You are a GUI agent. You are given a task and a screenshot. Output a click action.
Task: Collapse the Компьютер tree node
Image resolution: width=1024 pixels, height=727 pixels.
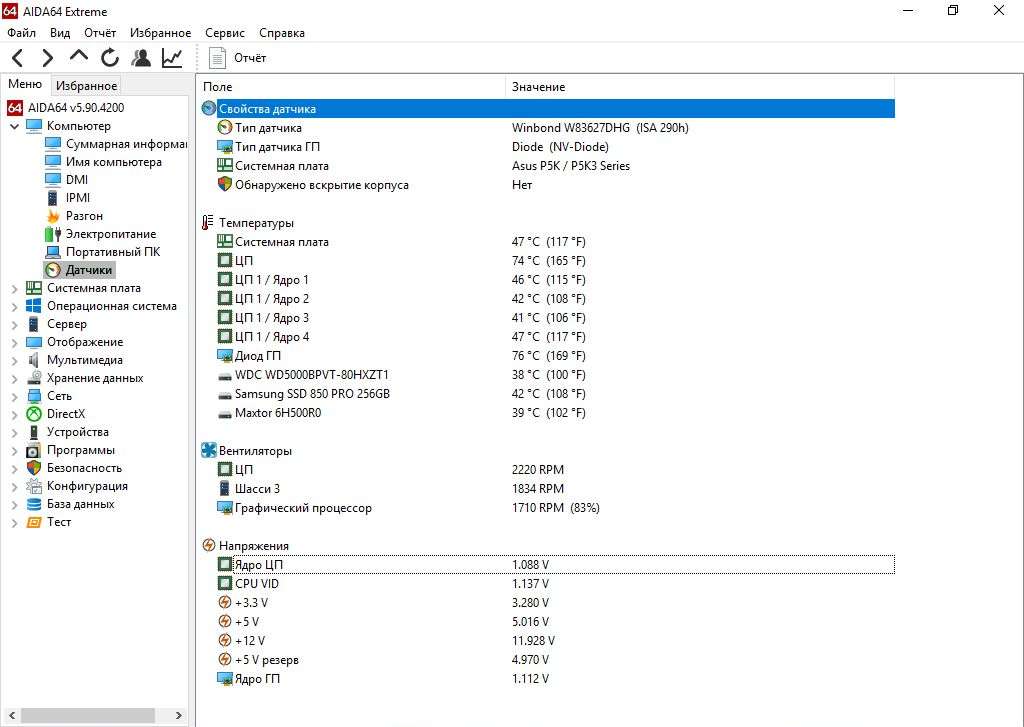(x=14, y=126)
